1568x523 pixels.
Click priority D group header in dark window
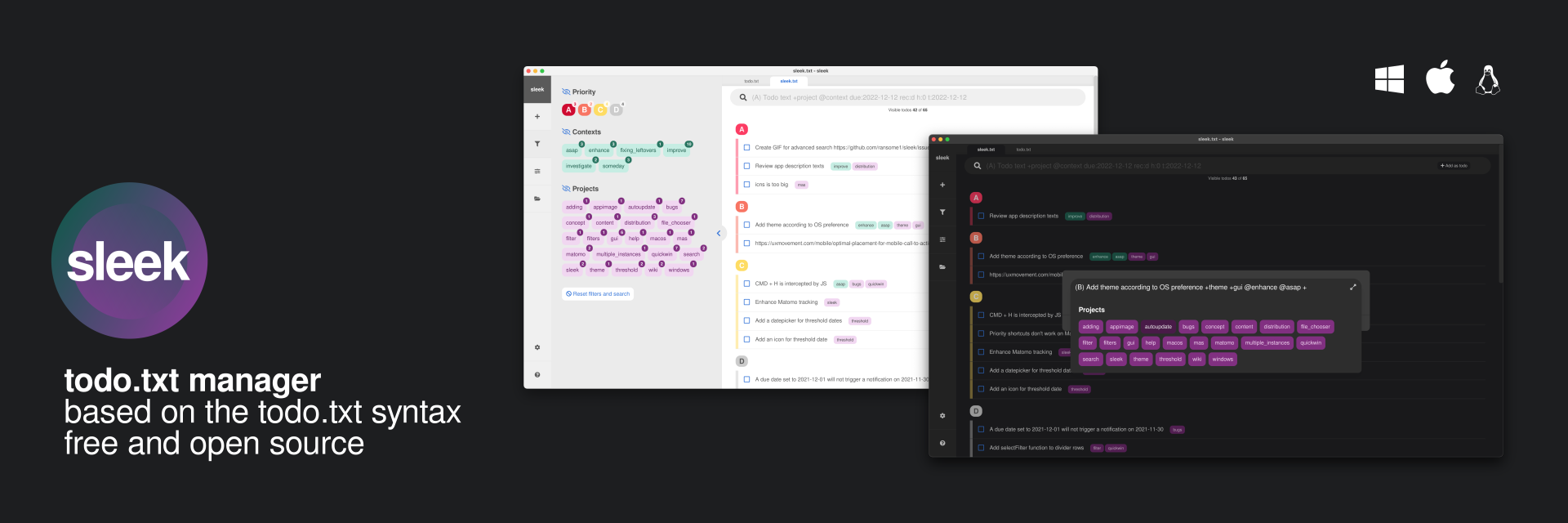point(976,411)
